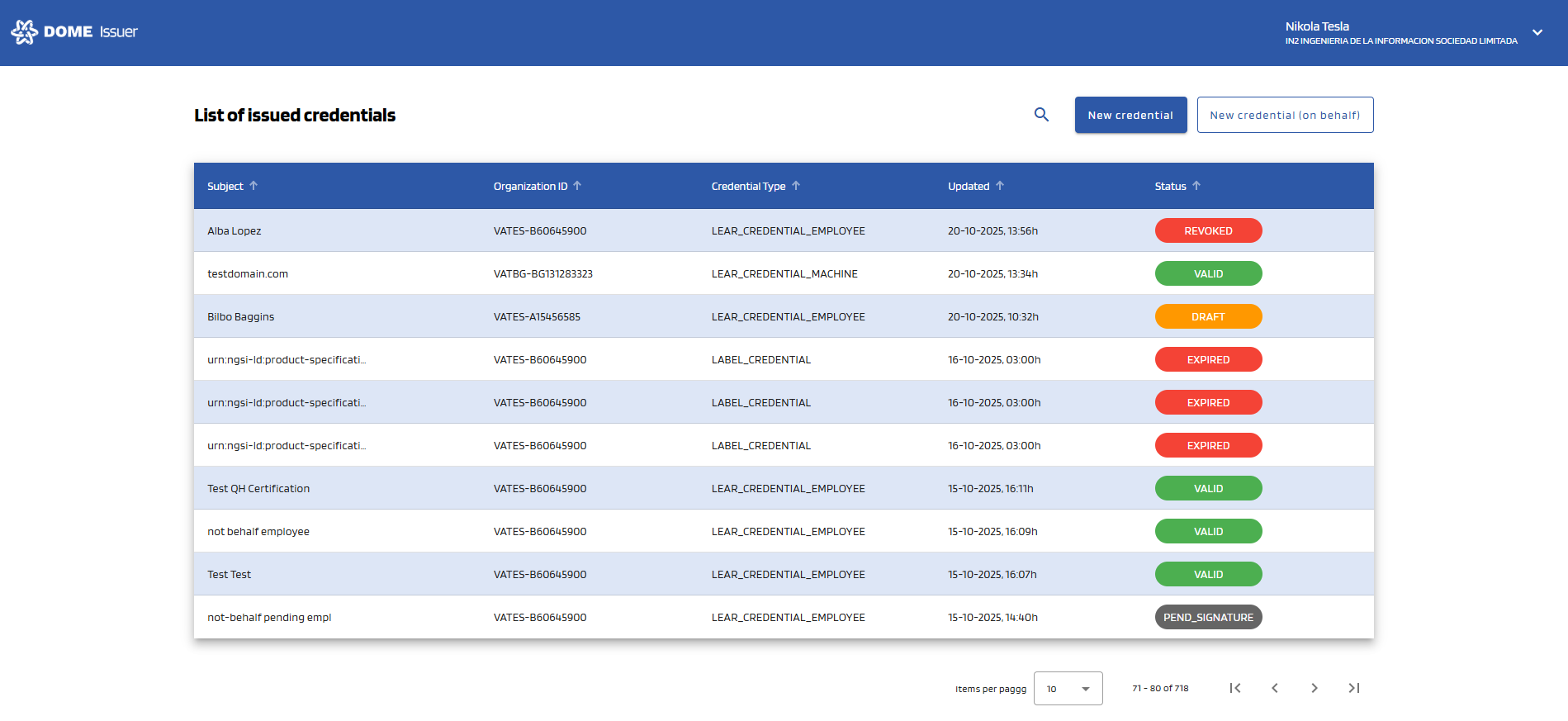Click New credential (on behalf) button
This screenshot has height=721, width=1568.
click(1285, 115)
